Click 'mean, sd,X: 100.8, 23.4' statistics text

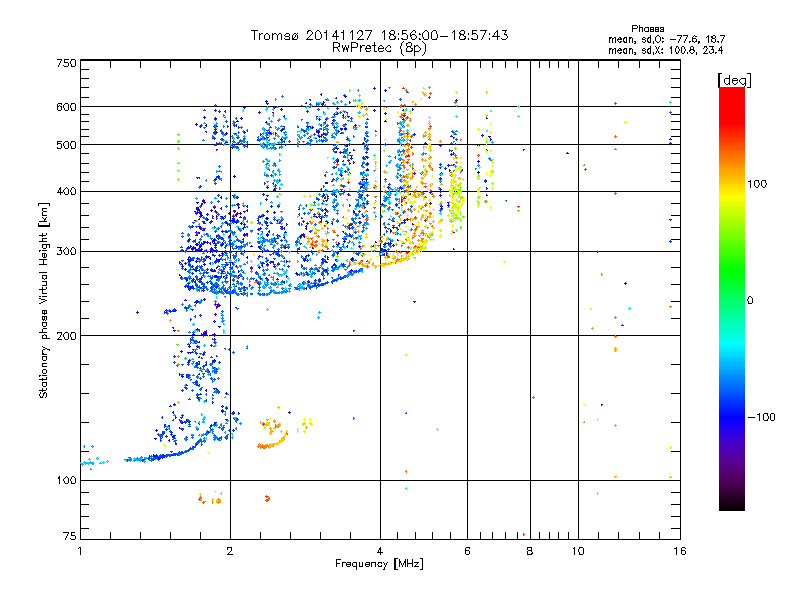pos(665,50)
